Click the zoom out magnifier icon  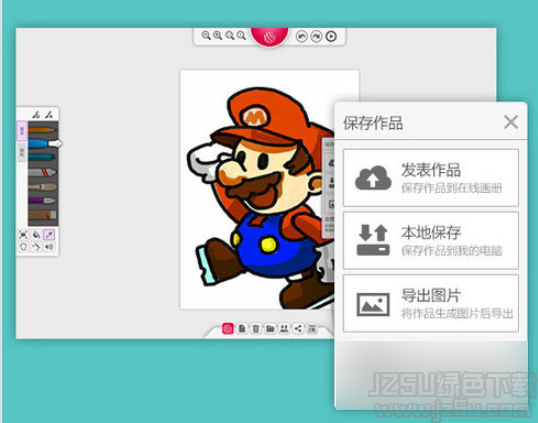(x=206, y=35)
